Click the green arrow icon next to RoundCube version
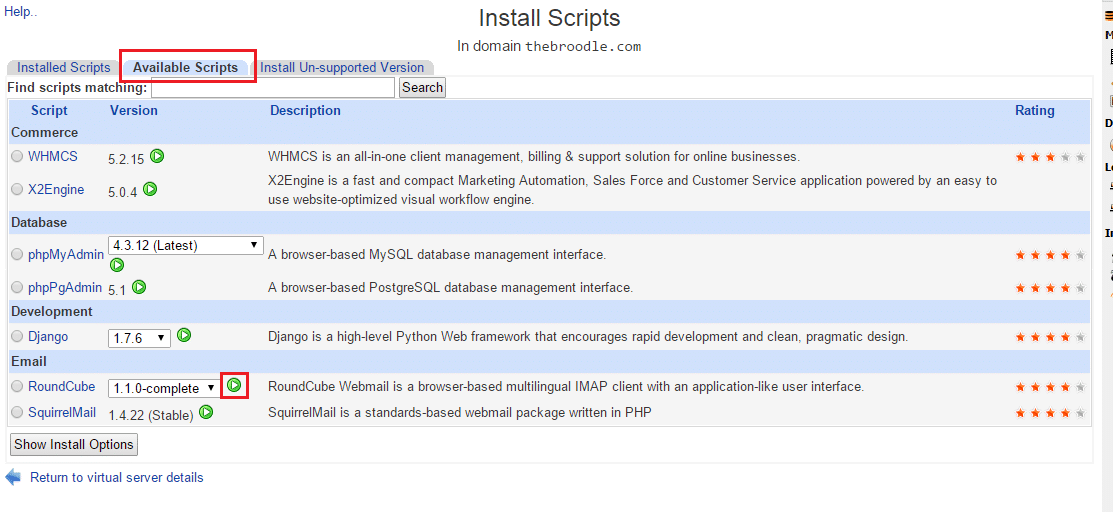The width and height of the screenshot is (1113, 512). click(234, 386)
